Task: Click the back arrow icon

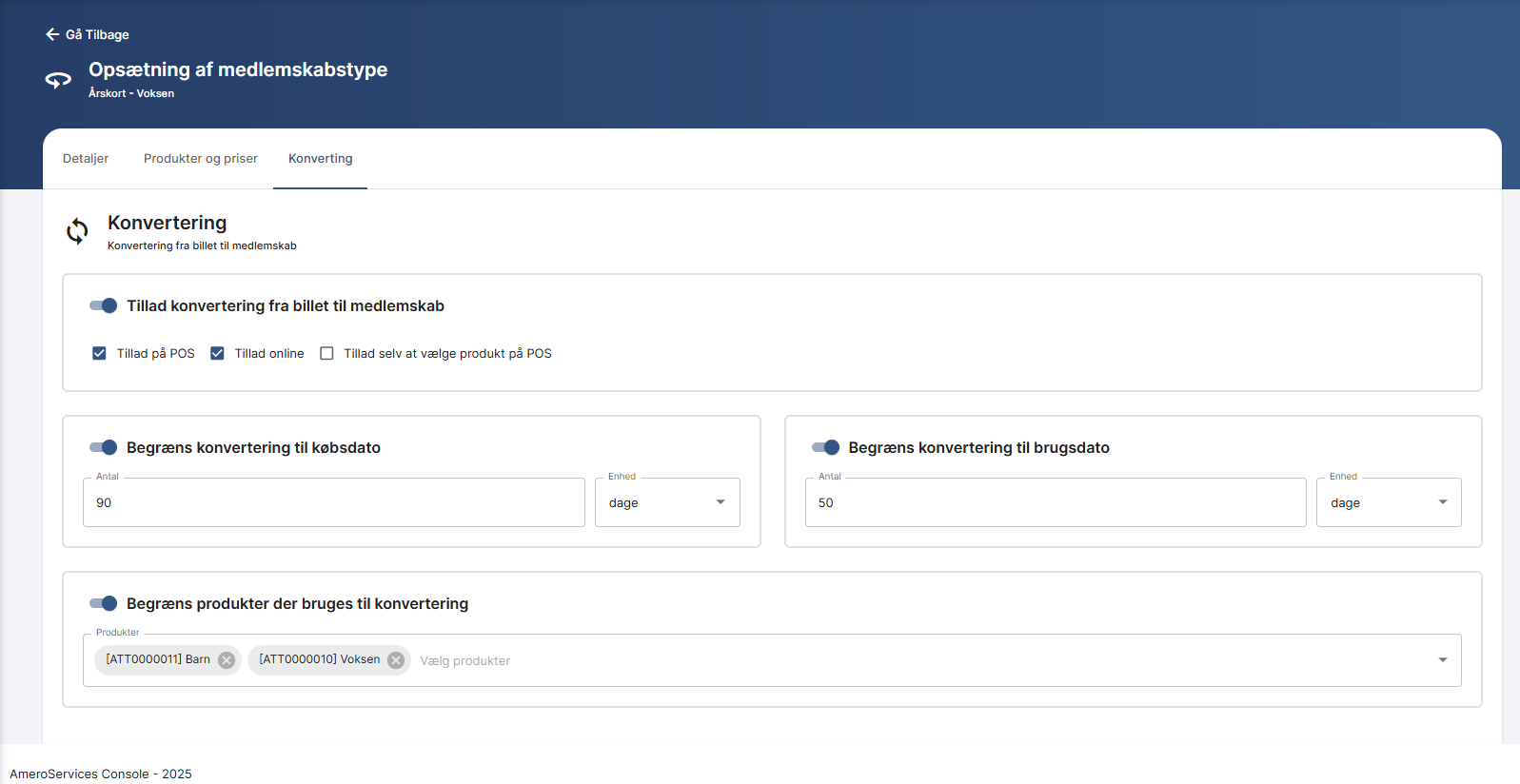Action: (52, 34)
